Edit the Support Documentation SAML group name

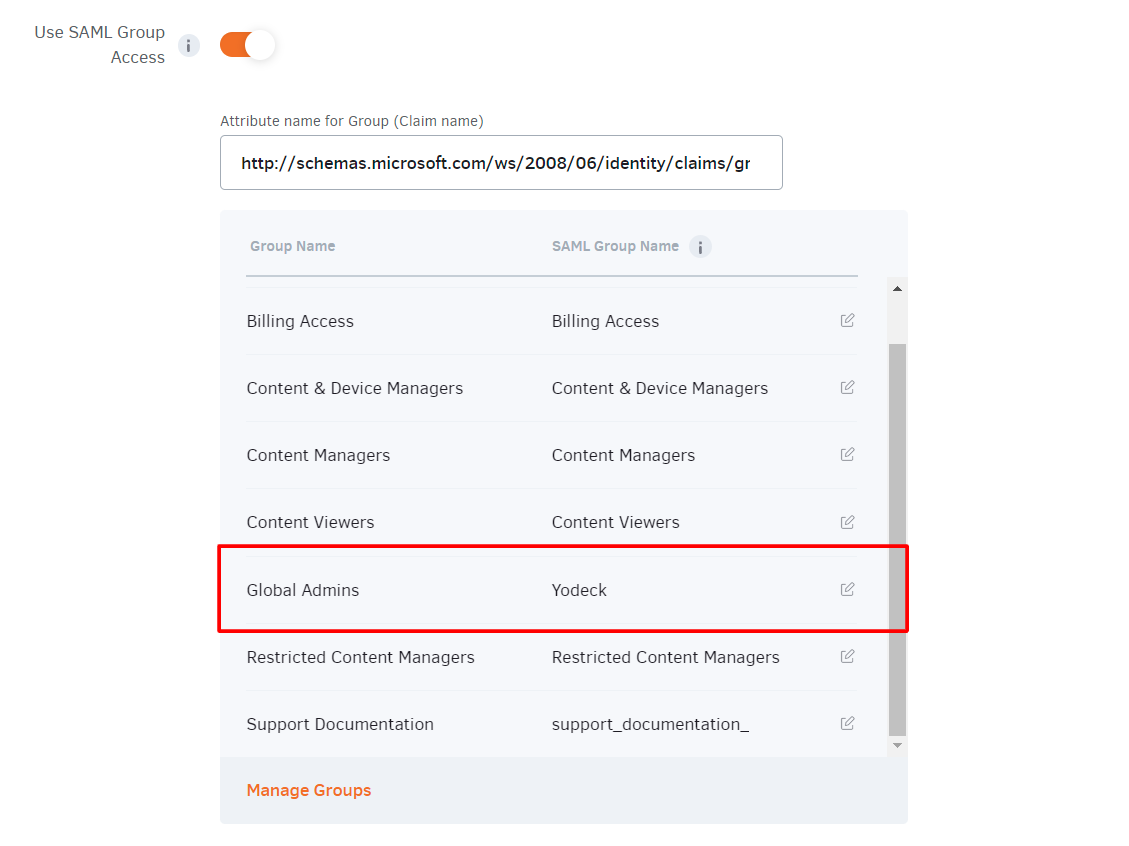point(847,724)
